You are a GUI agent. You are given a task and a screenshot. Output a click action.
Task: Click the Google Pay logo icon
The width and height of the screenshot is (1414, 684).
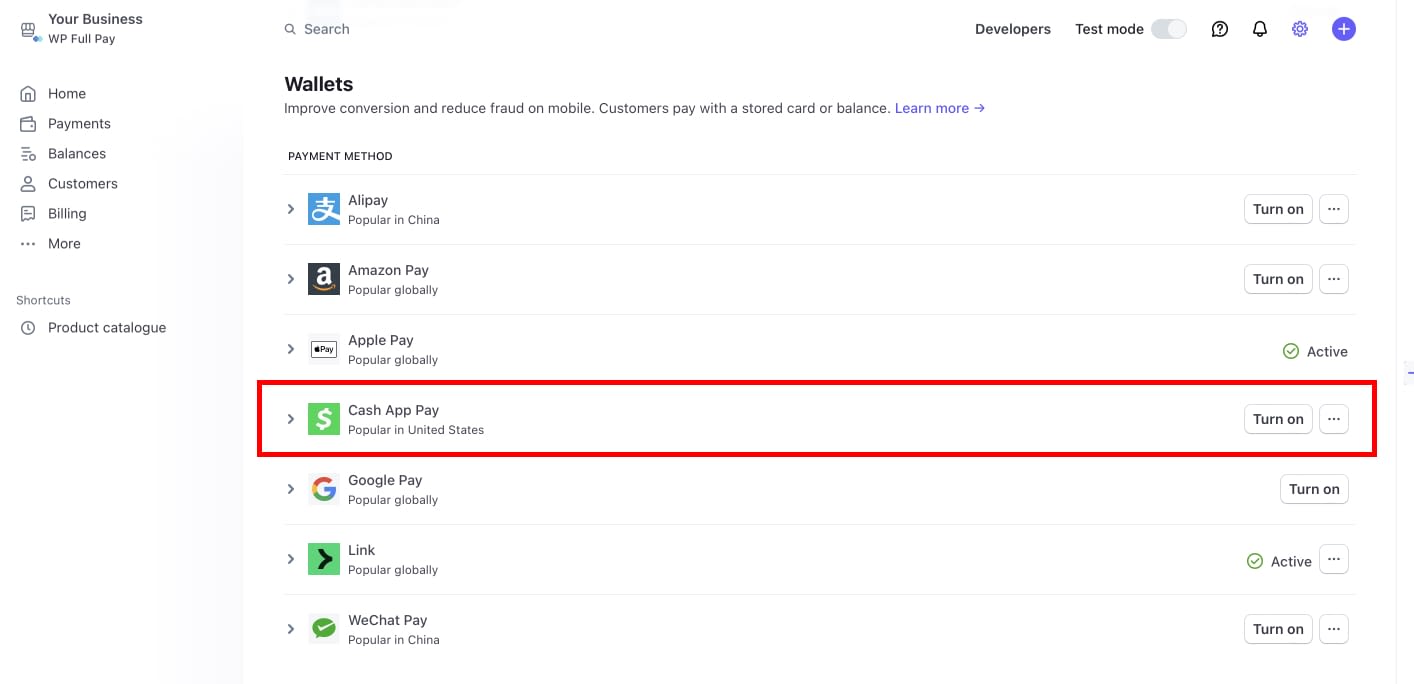point(323,489)
